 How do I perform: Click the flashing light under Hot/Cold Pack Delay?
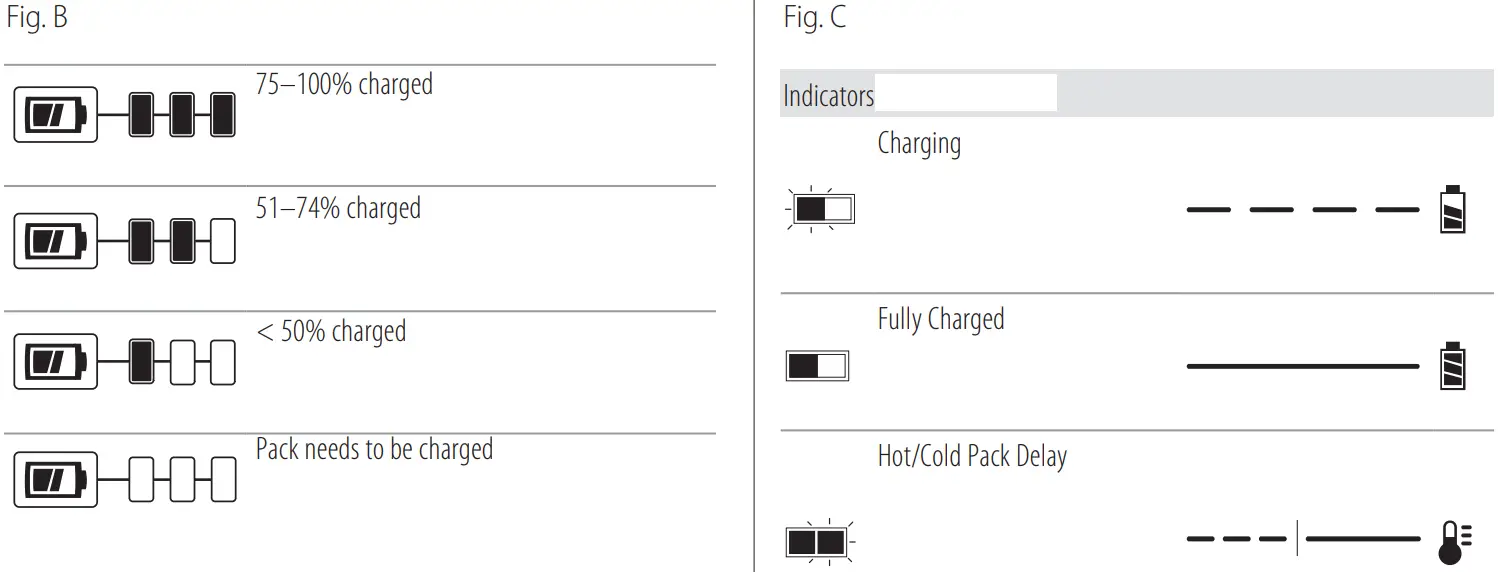pos(818,542)
